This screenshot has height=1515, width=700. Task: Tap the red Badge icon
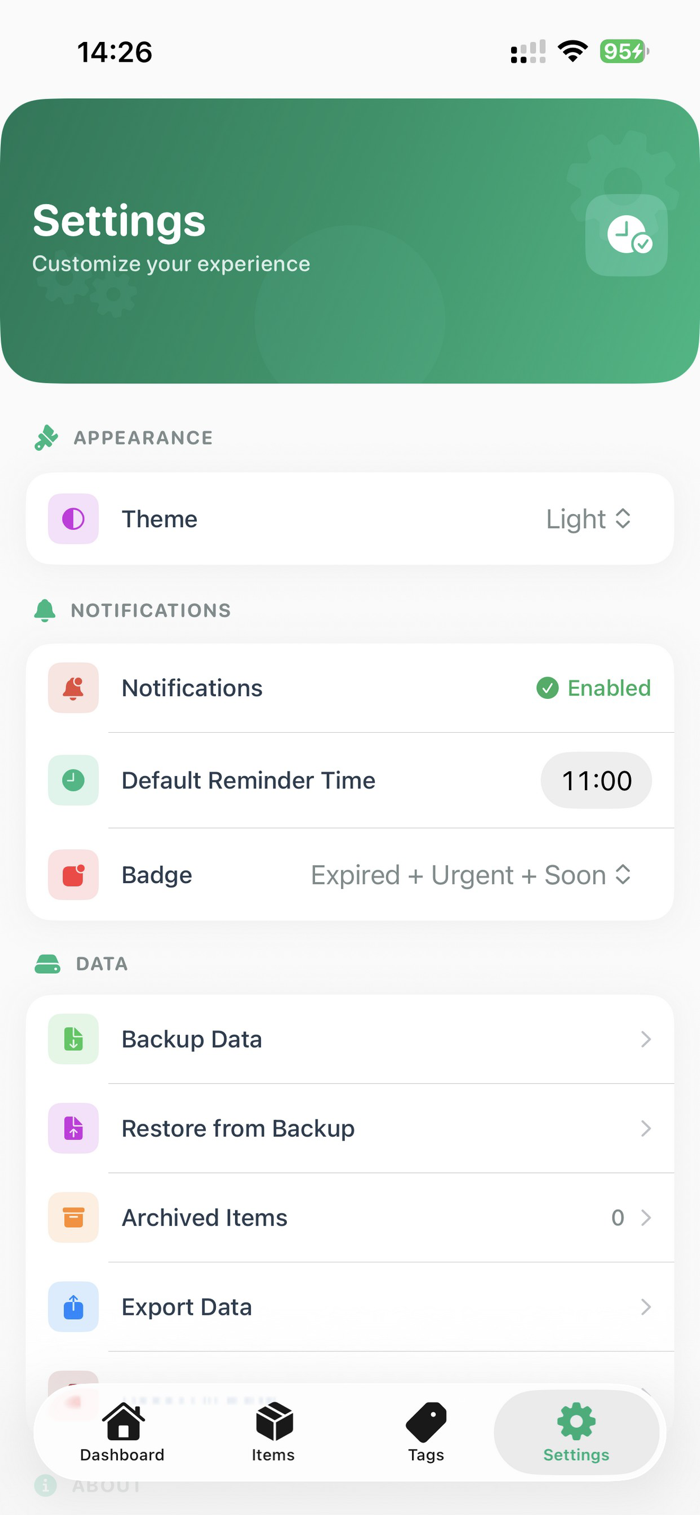(x=73, y=875)
